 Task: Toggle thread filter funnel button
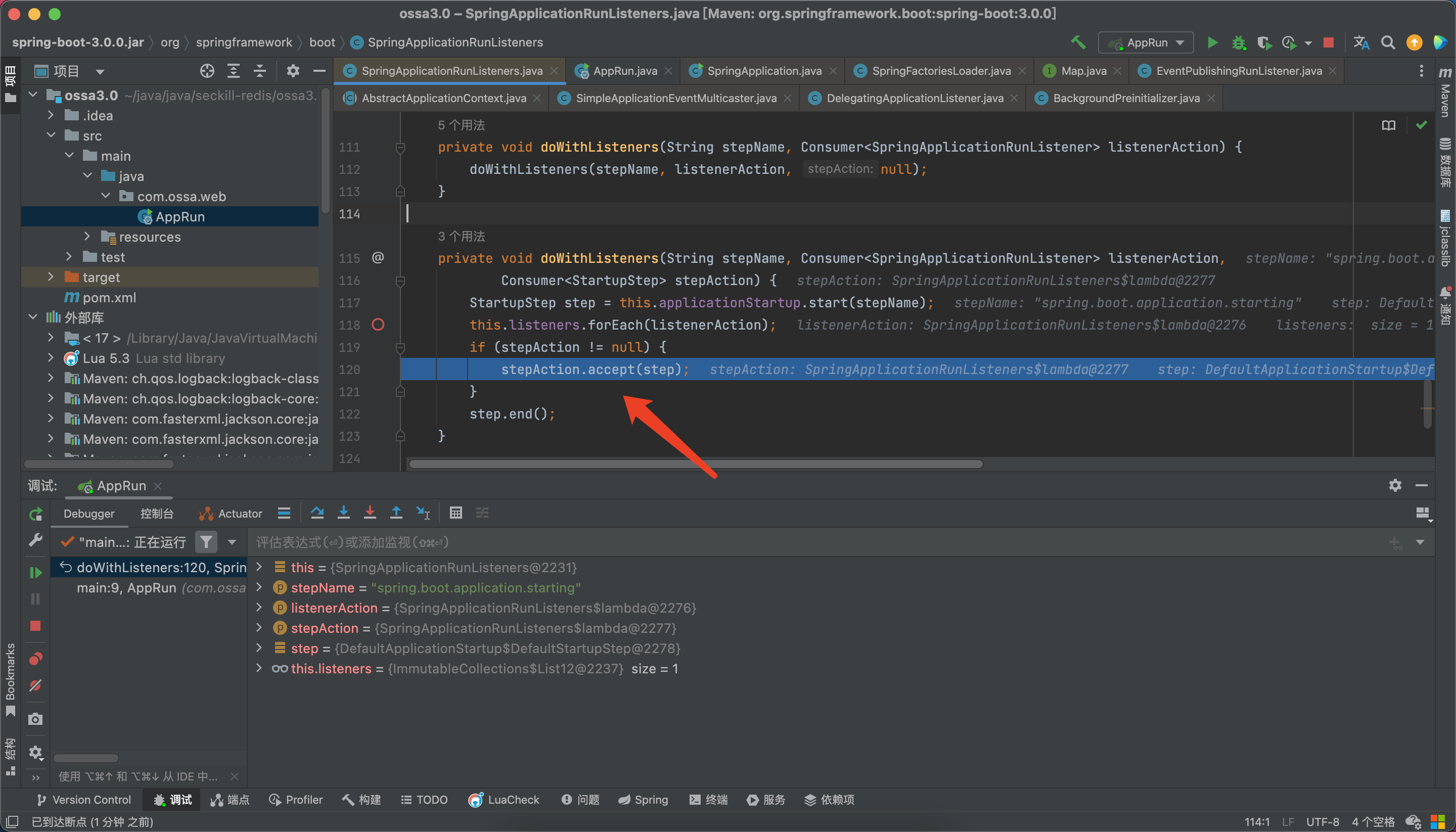coord(206,541)
